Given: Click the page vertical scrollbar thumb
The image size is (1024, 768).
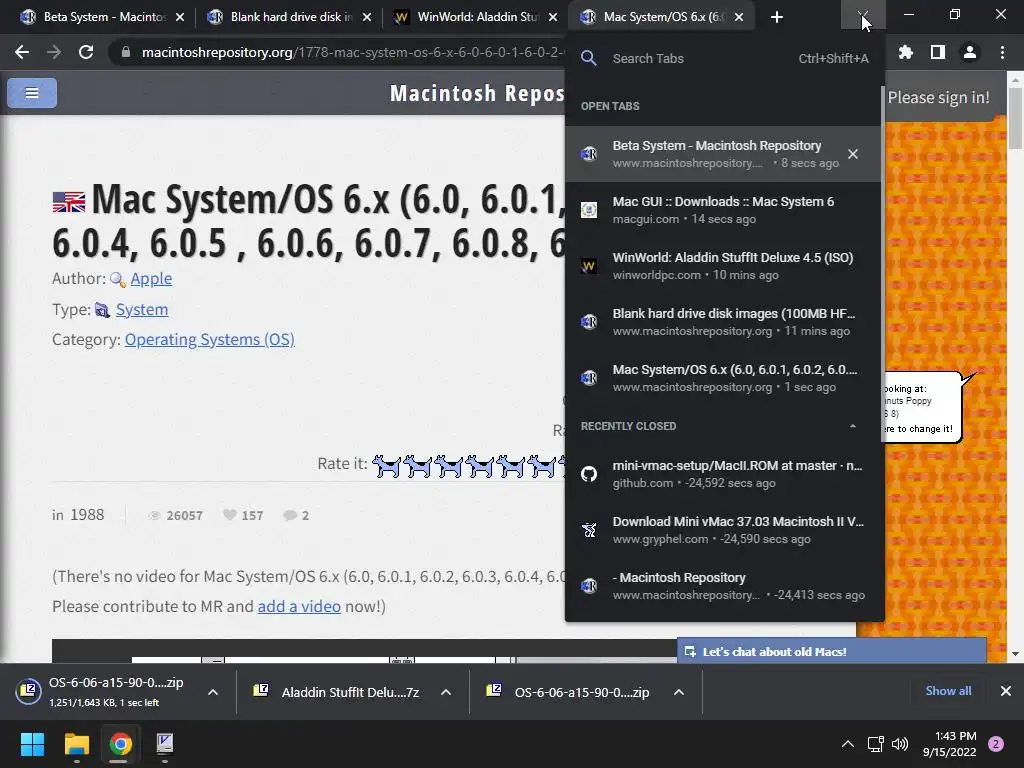Looking at the screenshot, I should click(1016, 118).
